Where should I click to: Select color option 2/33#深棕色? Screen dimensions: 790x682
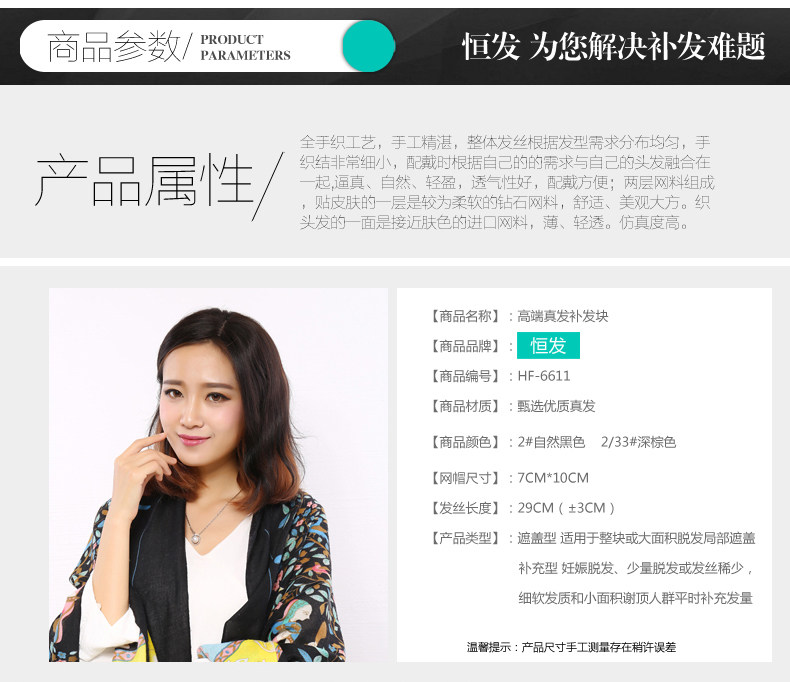click(x=638, y=442)
